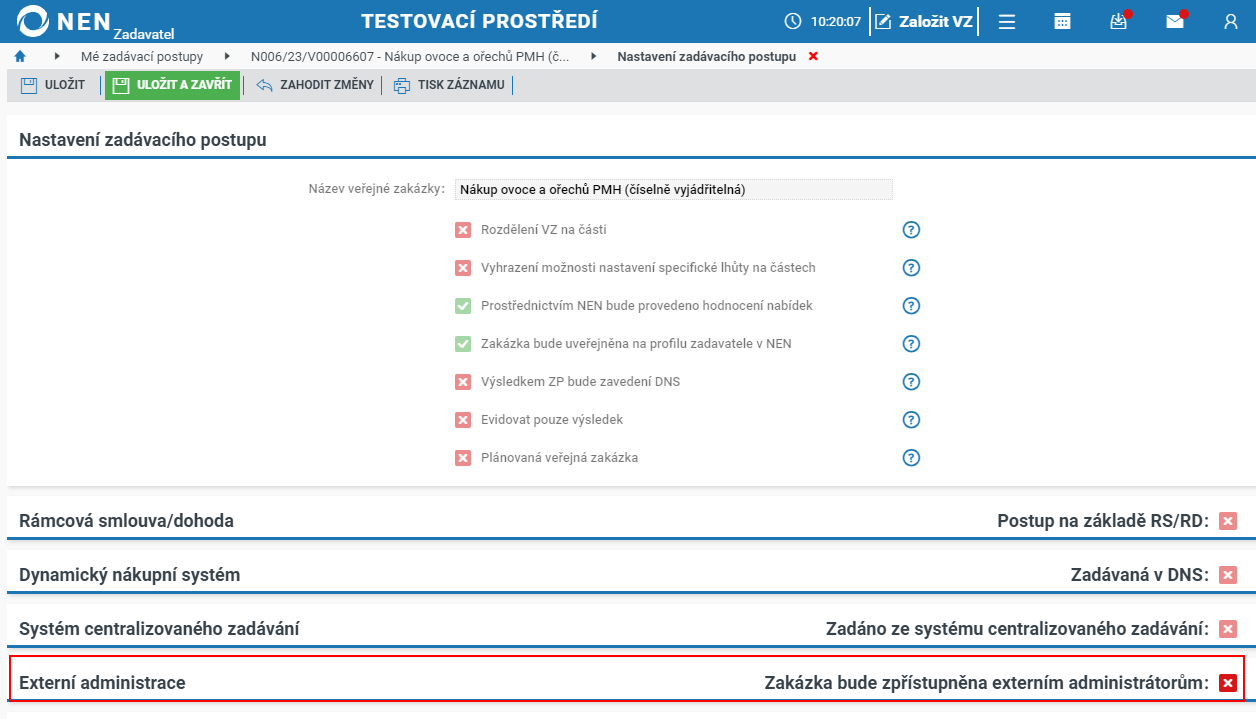Expand arrow before Nastavení zadávacího postupu breadcrumb
The height and width of the screenshot is (719, 1256).
pos(594,57)
